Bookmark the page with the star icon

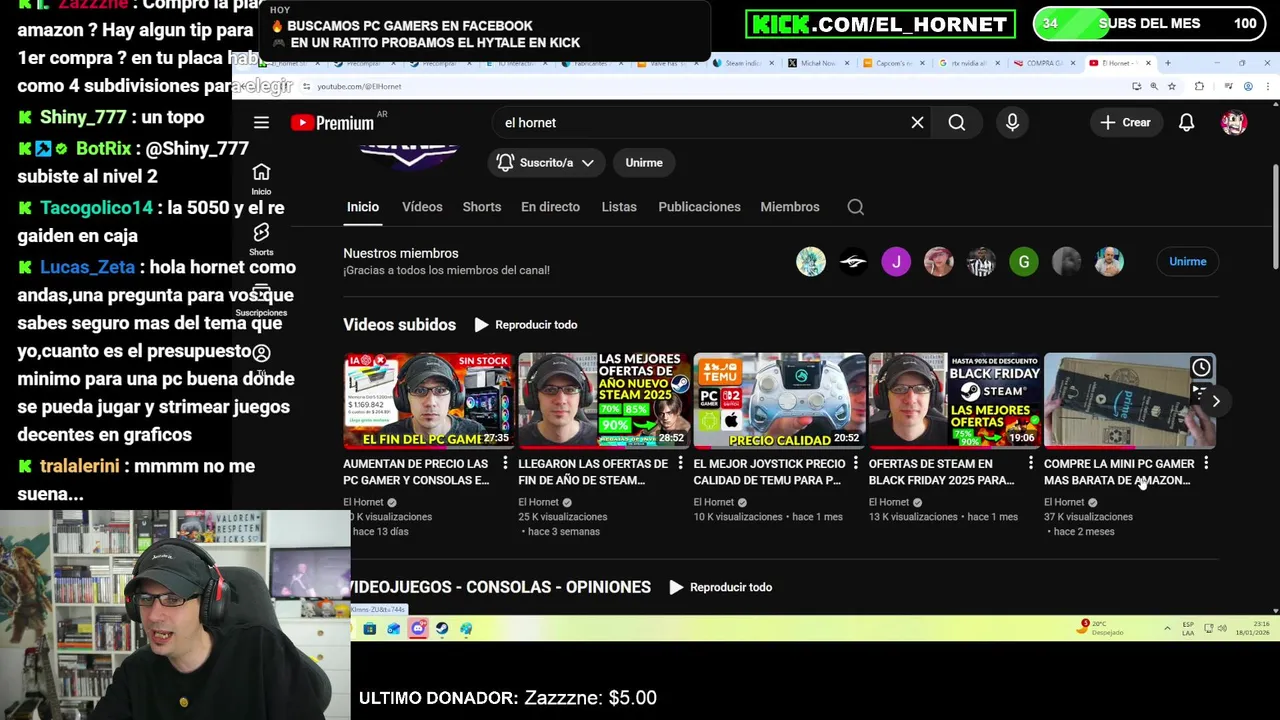click(1171, 86)
